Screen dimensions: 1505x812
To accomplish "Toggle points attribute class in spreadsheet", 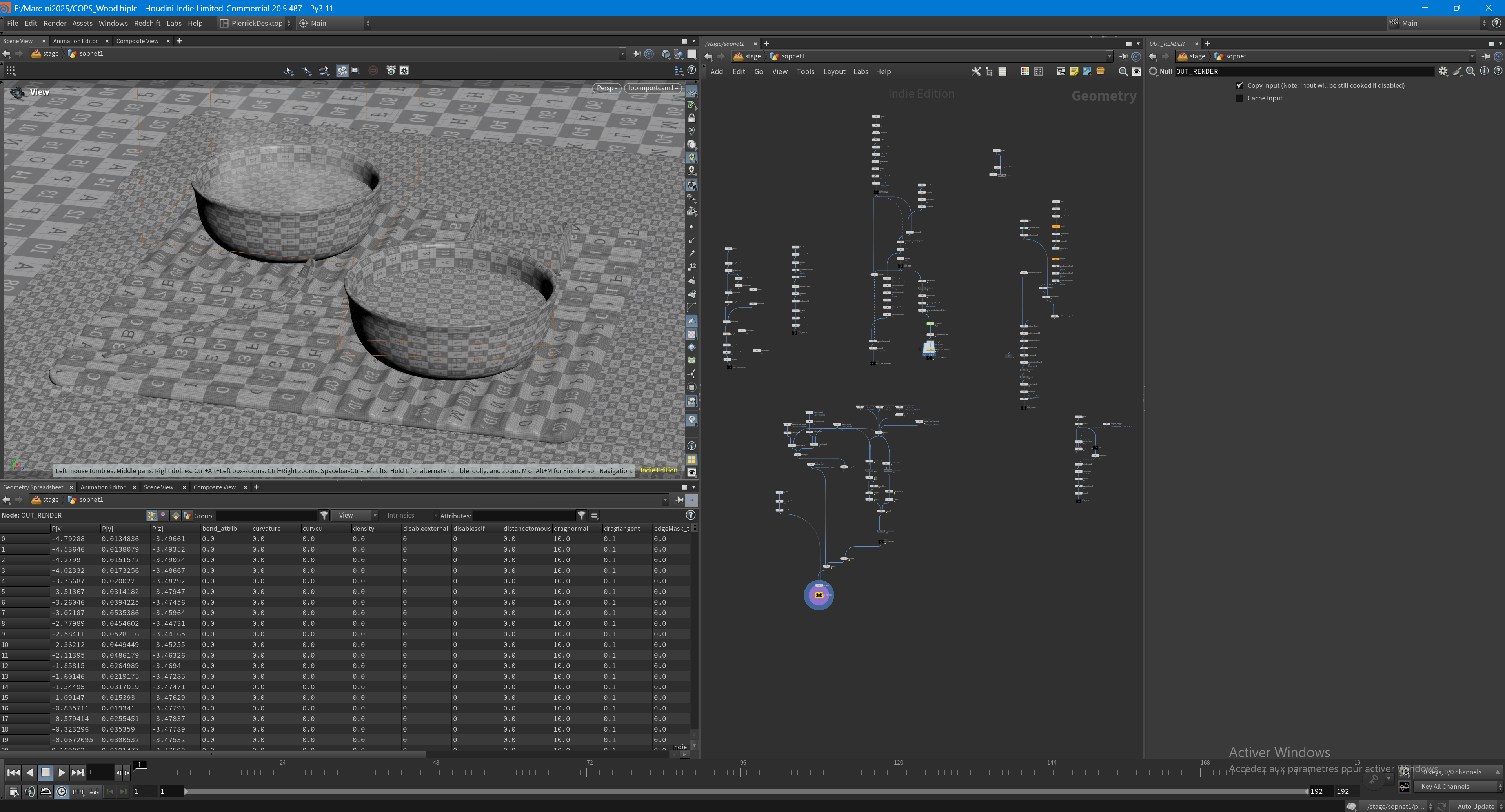I will tap(152, 515).
